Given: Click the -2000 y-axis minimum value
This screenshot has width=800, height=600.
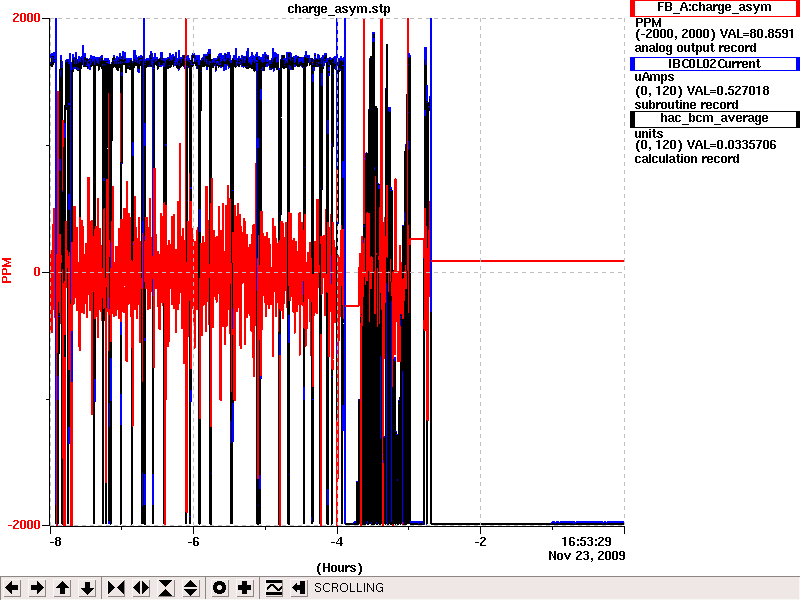Looking at the screenshot, I should [x=23, y=525].
